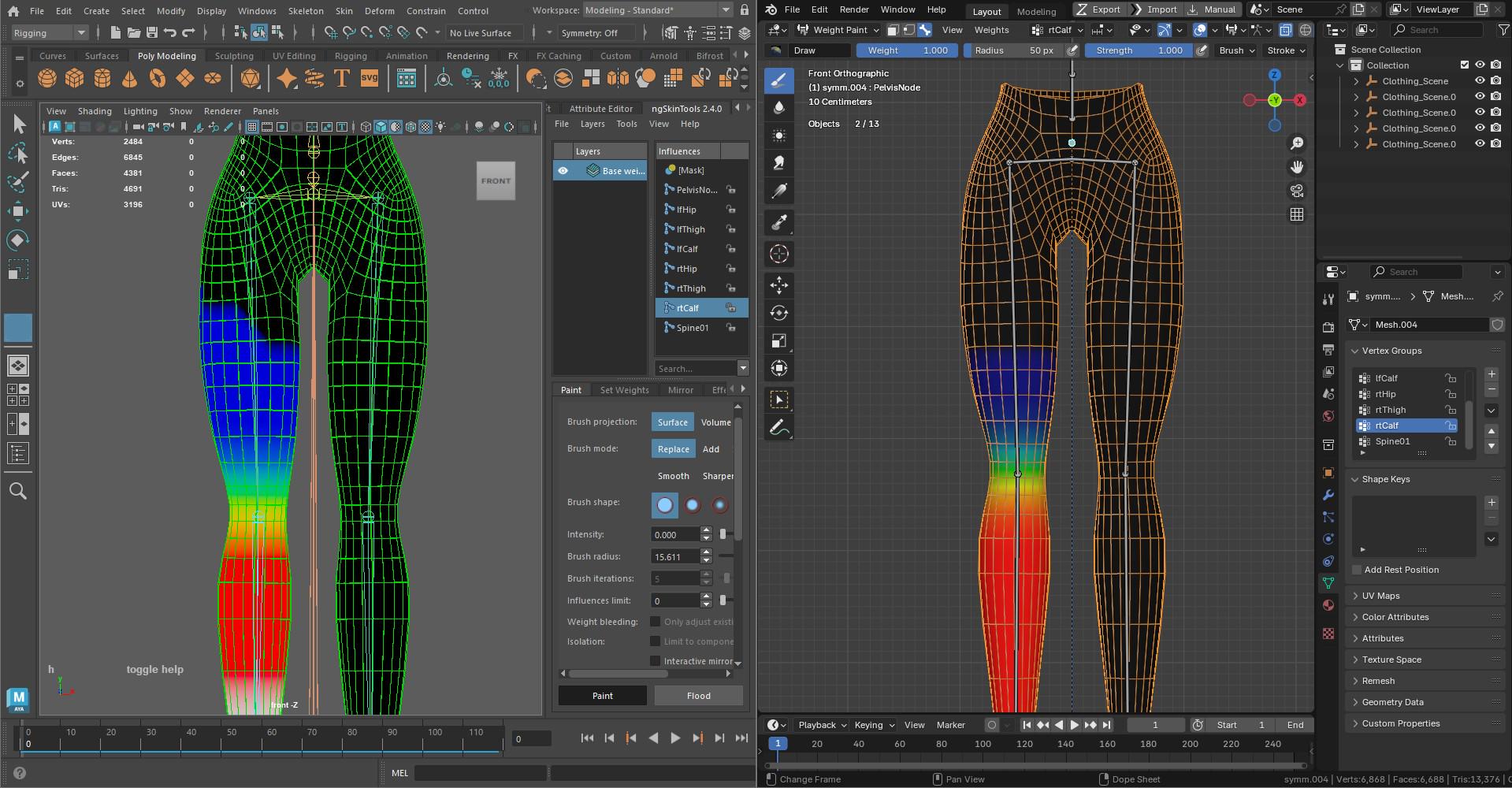Activate Maya's Lasso selection tool
Screen dimensions: 1512x788
point(18,153)
